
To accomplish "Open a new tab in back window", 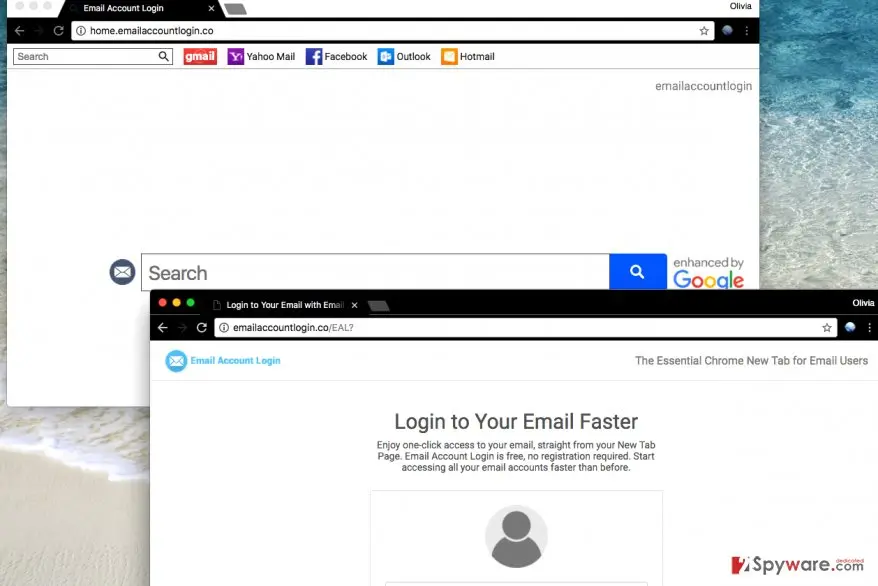I will 235,9.
